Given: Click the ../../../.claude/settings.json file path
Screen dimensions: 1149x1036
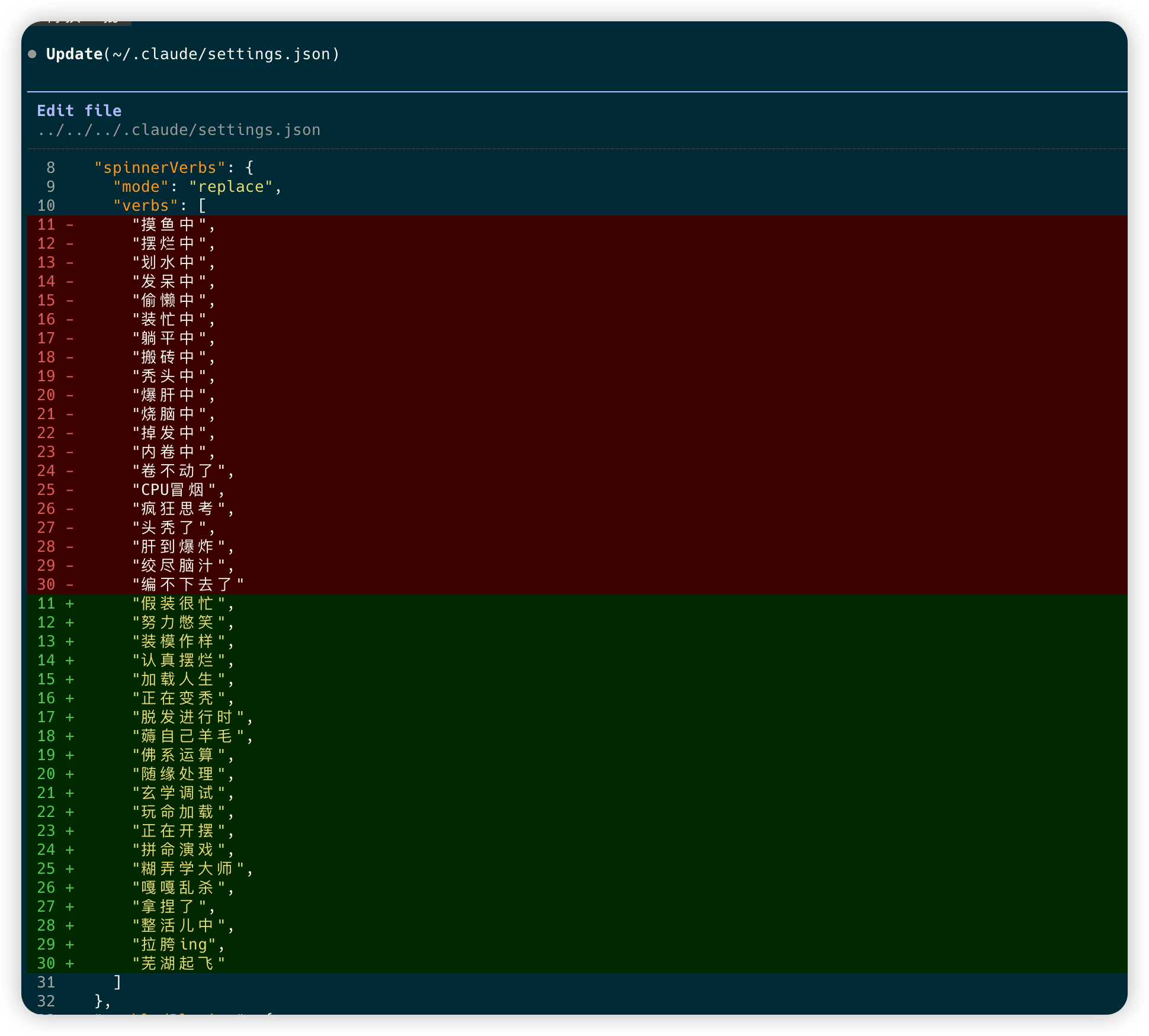Looking at the screenshot, I should click(179, 130).
